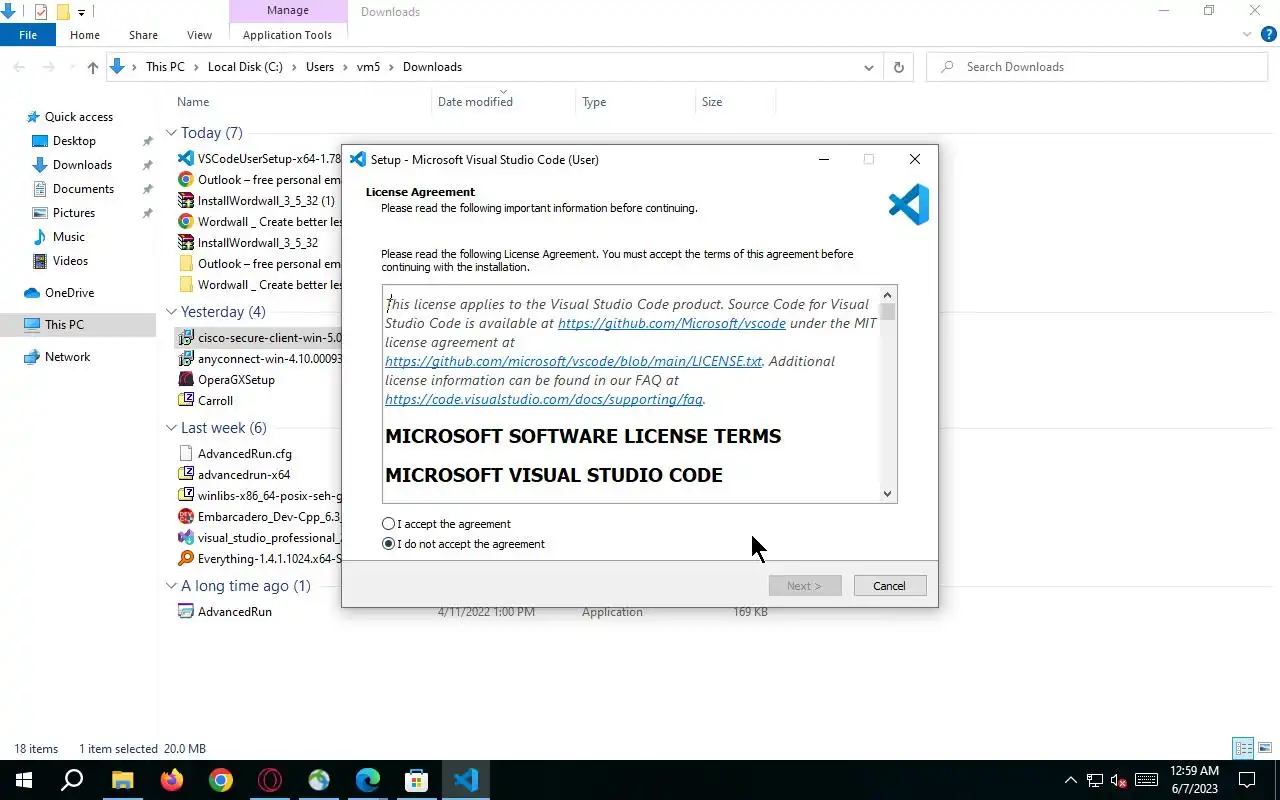Launch Microsoft Edge from taskbar
The height and width of the screenshot is (800, 1280).
click(368, 780)
